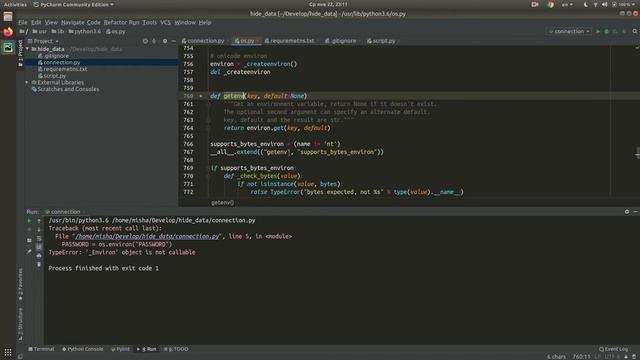Select requiremetns.txt in the project tree
The image size is (640, 360).
62,69
